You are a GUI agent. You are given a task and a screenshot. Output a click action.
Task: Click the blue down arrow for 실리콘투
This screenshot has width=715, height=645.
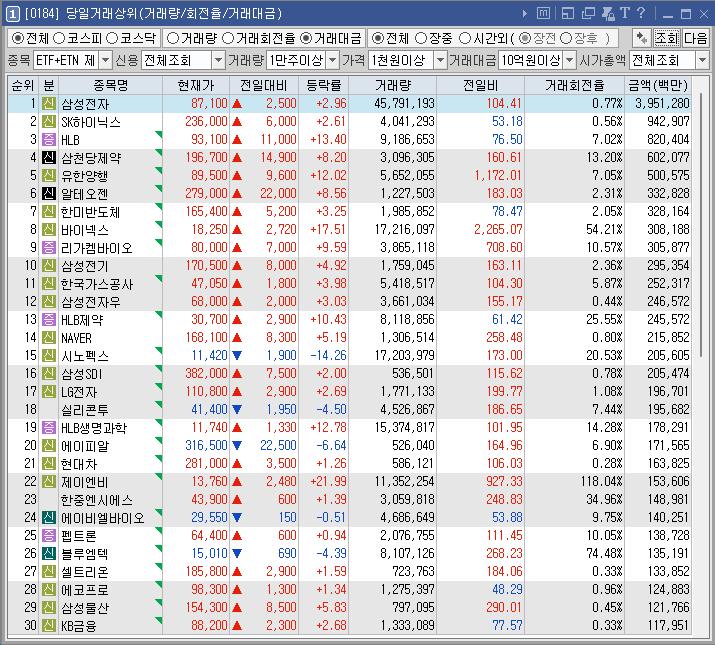(237, 409)
